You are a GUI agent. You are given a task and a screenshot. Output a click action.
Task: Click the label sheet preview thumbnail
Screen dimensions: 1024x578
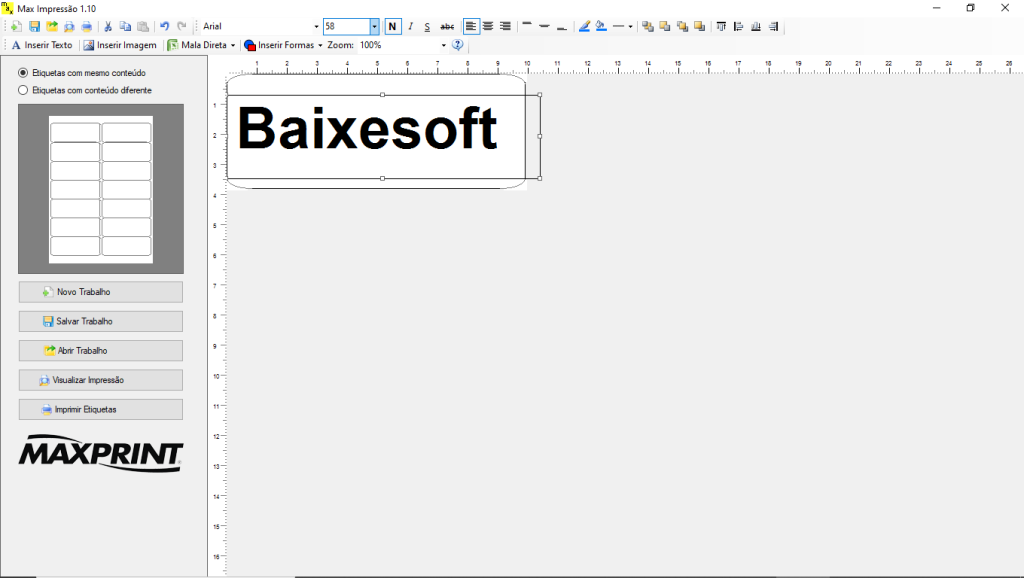(x=100, y=188)
